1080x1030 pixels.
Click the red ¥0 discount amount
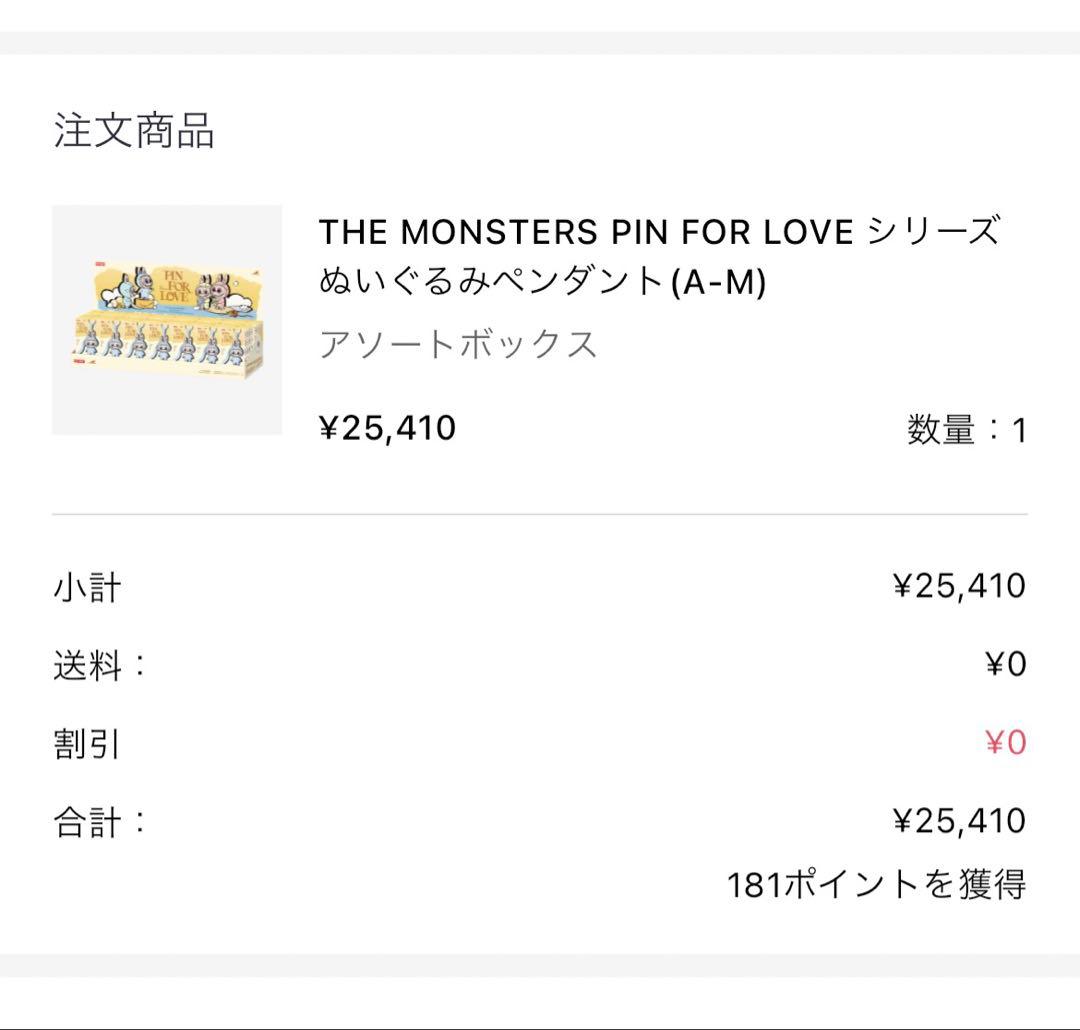point(1005,744)
